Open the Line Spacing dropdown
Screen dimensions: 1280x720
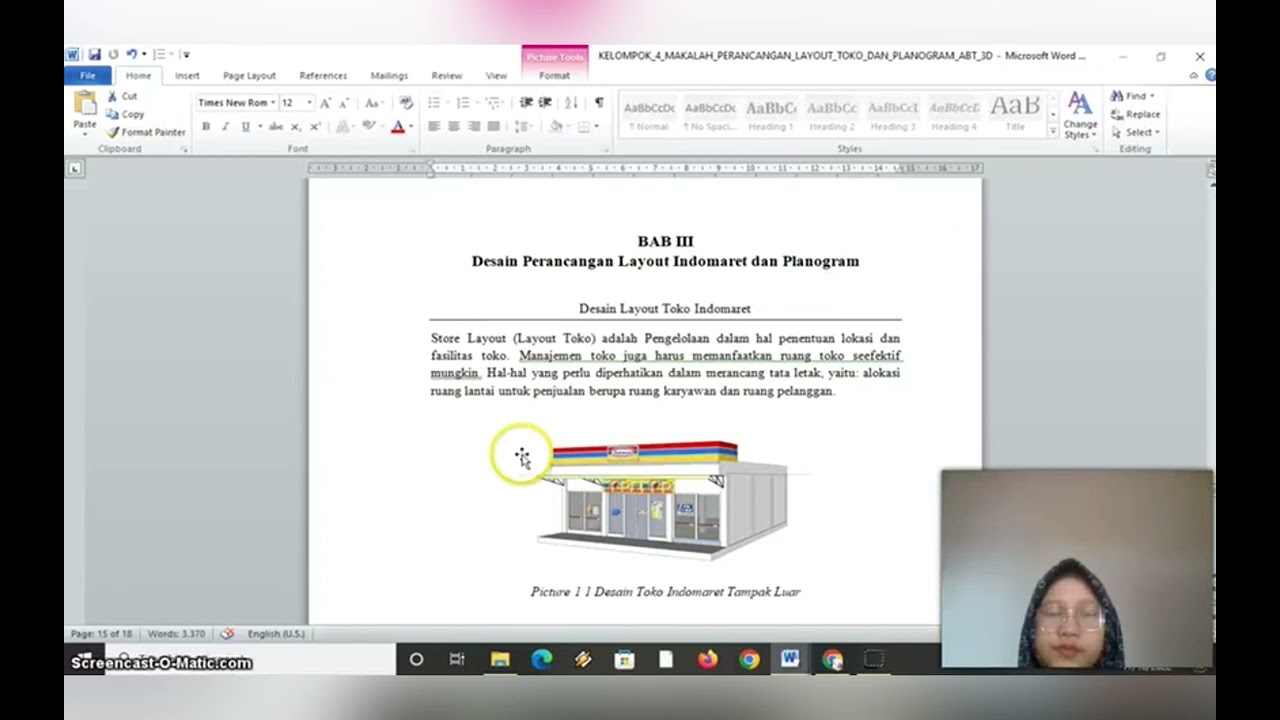tap(523, 127)
